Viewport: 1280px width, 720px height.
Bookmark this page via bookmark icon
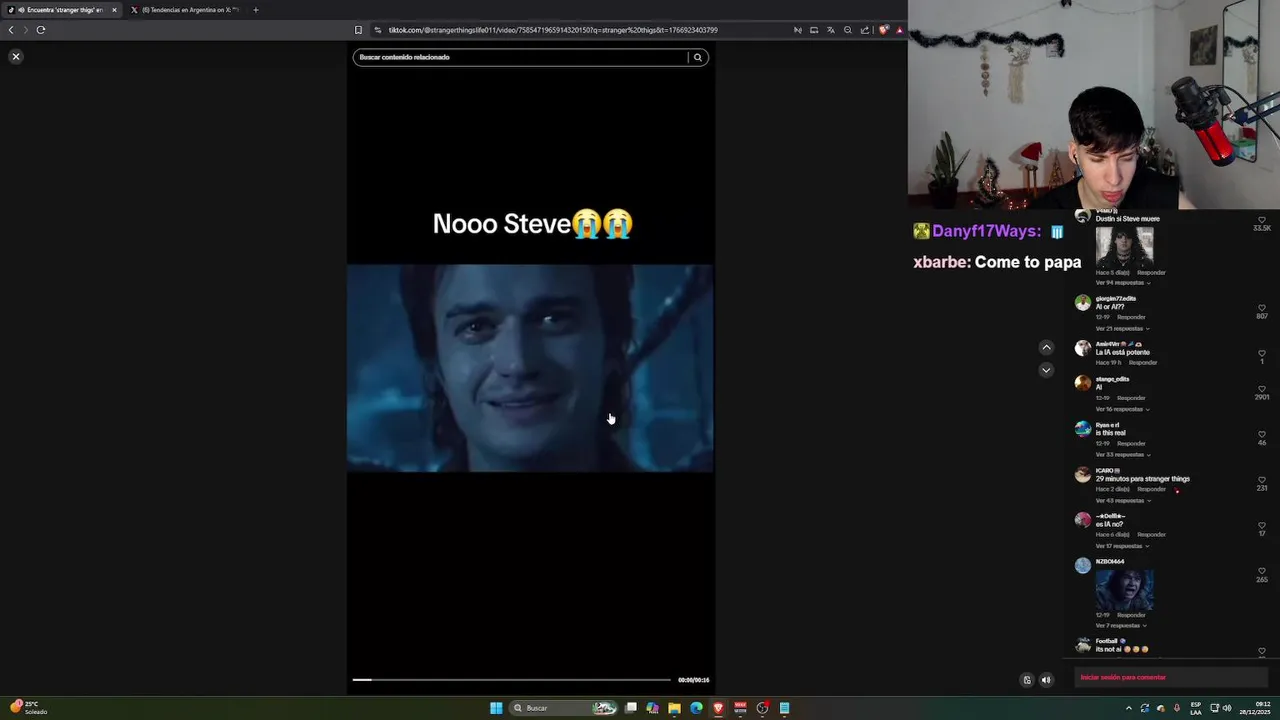(358, 30)
